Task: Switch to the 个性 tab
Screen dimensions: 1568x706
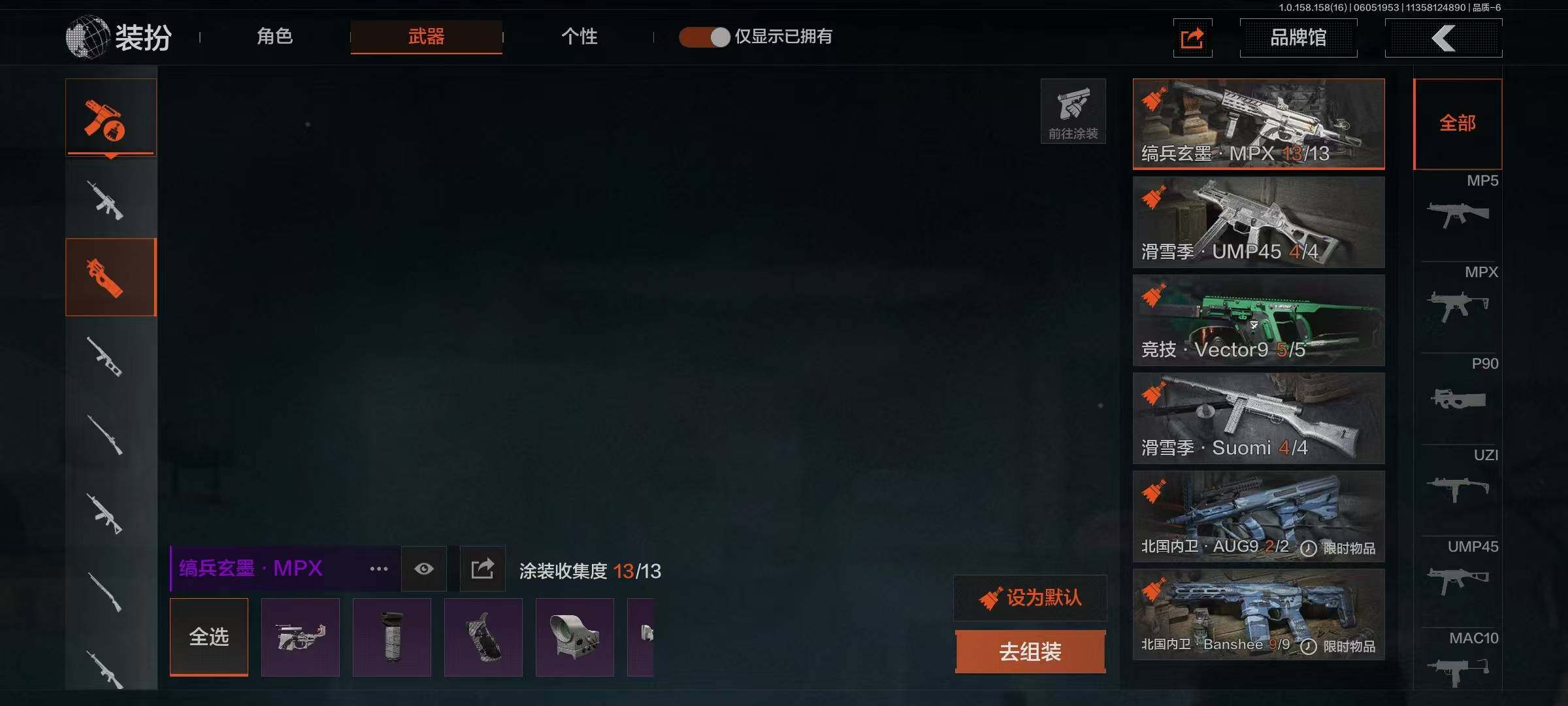Action: coord(579,37)
